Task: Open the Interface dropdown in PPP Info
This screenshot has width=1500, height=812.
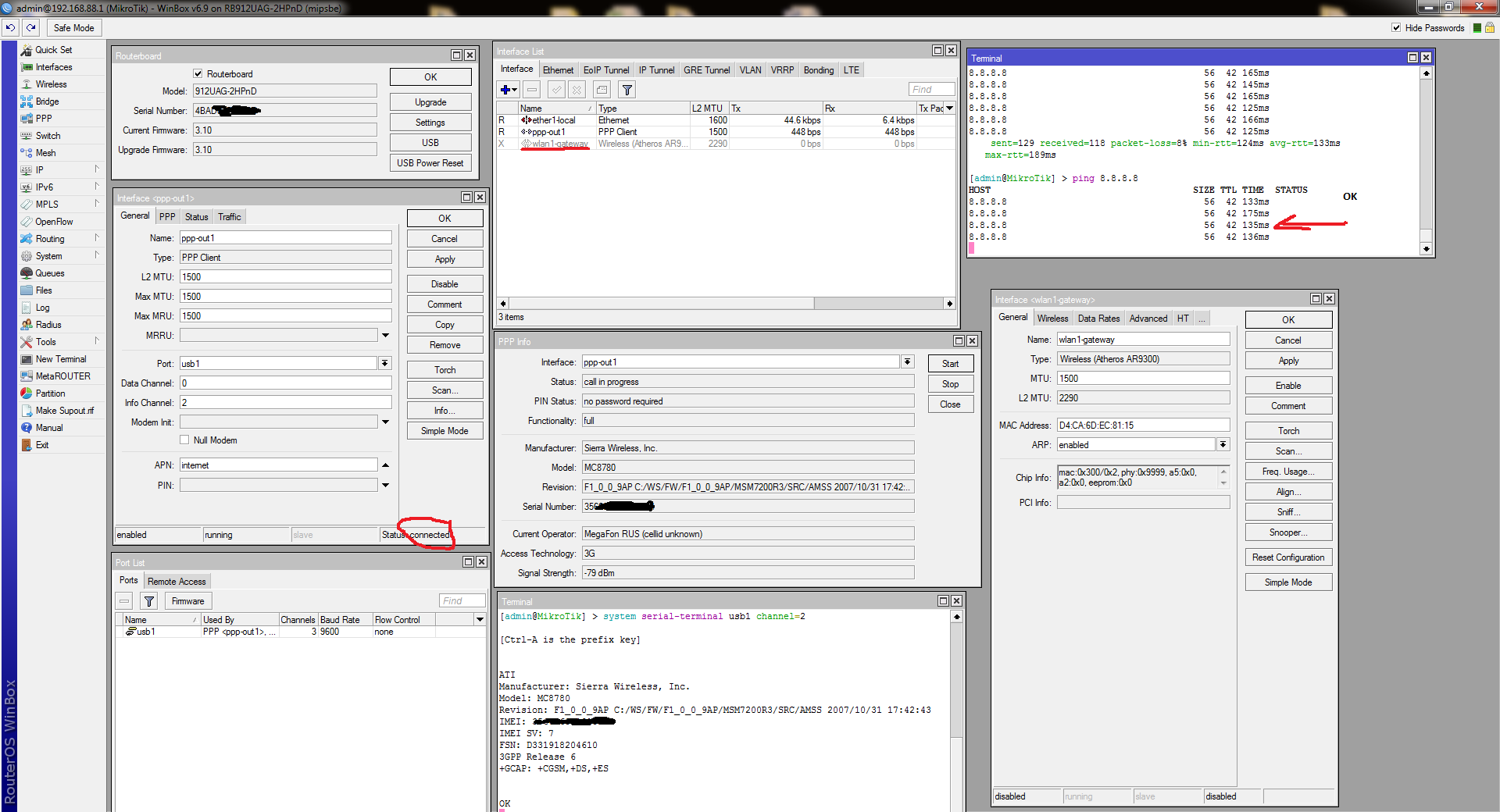Action: [907, 362]
